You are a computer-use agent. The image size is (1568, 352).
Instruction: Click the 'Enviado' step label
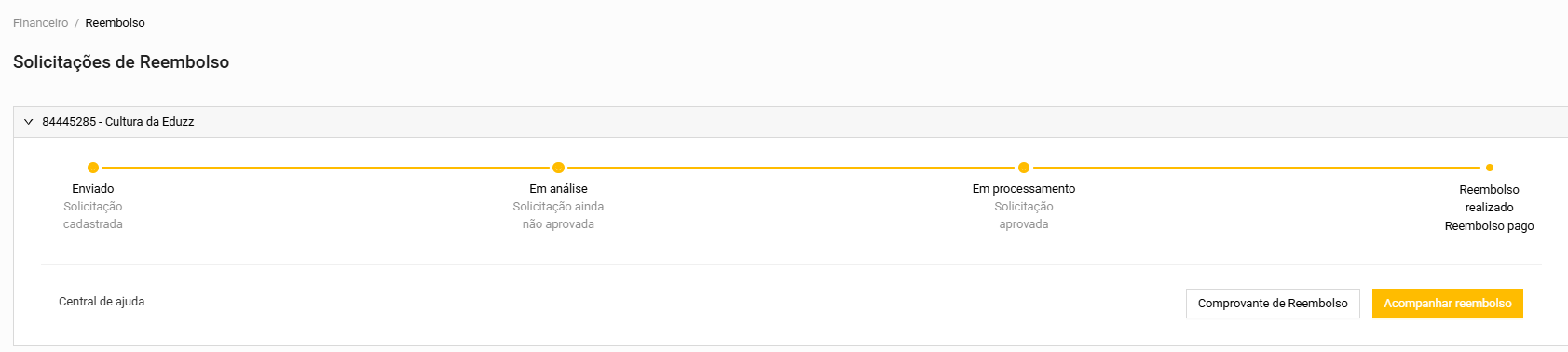93,189
